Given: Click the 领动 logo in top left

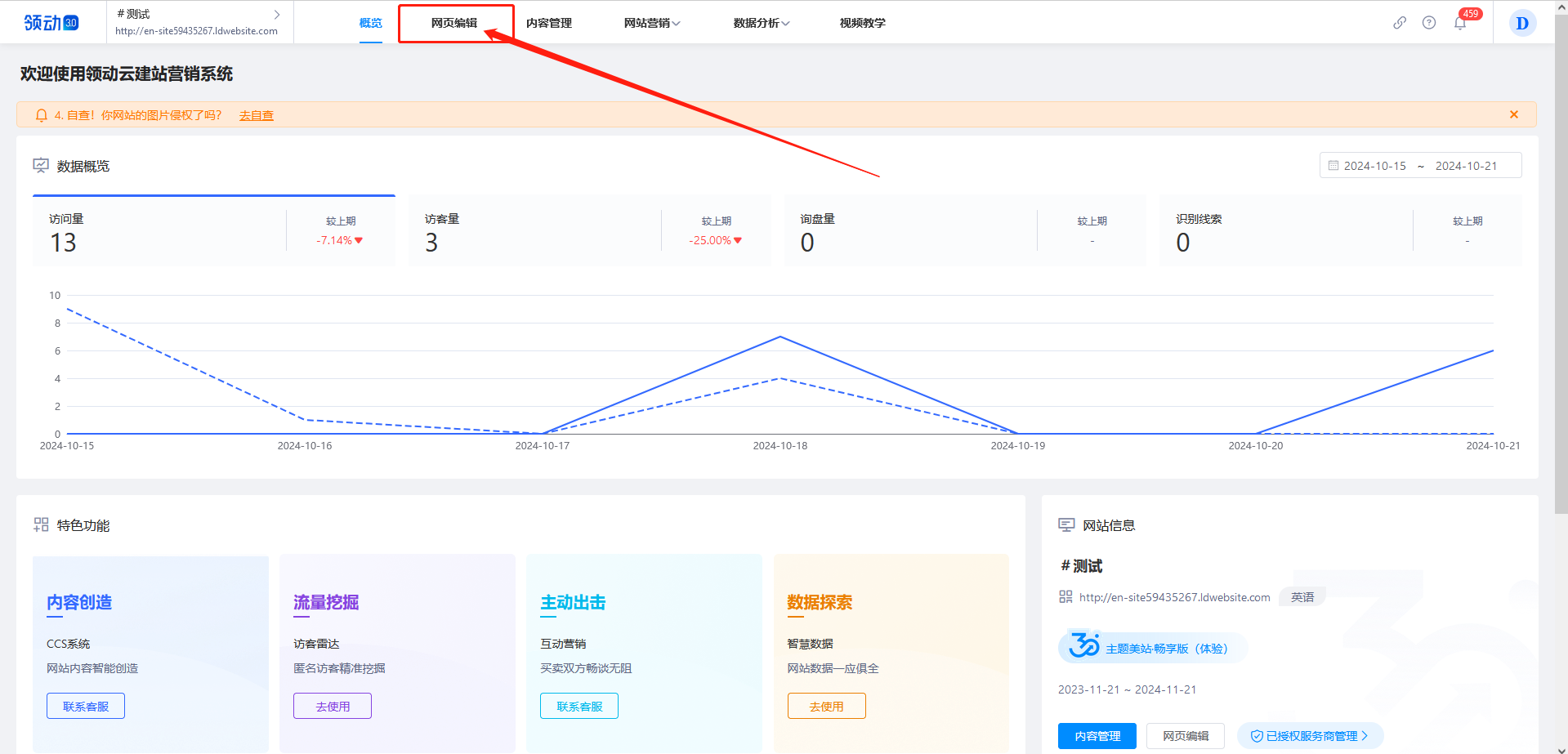Looking at the screenshot, I should coord(49,22).
